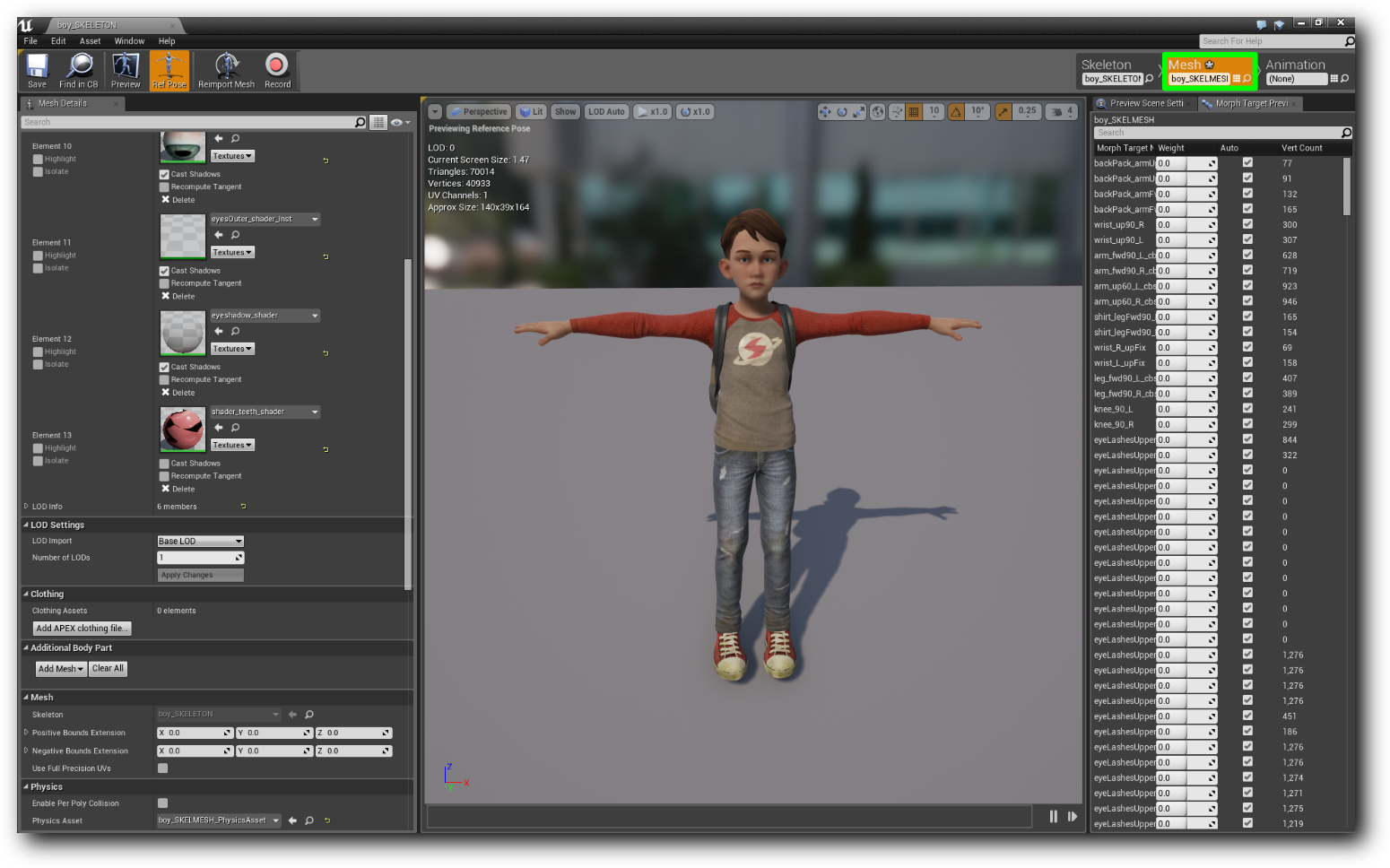Toggle the Ref Pose button
Screen dimensions: 1390x868
click(x=169, y=70)
